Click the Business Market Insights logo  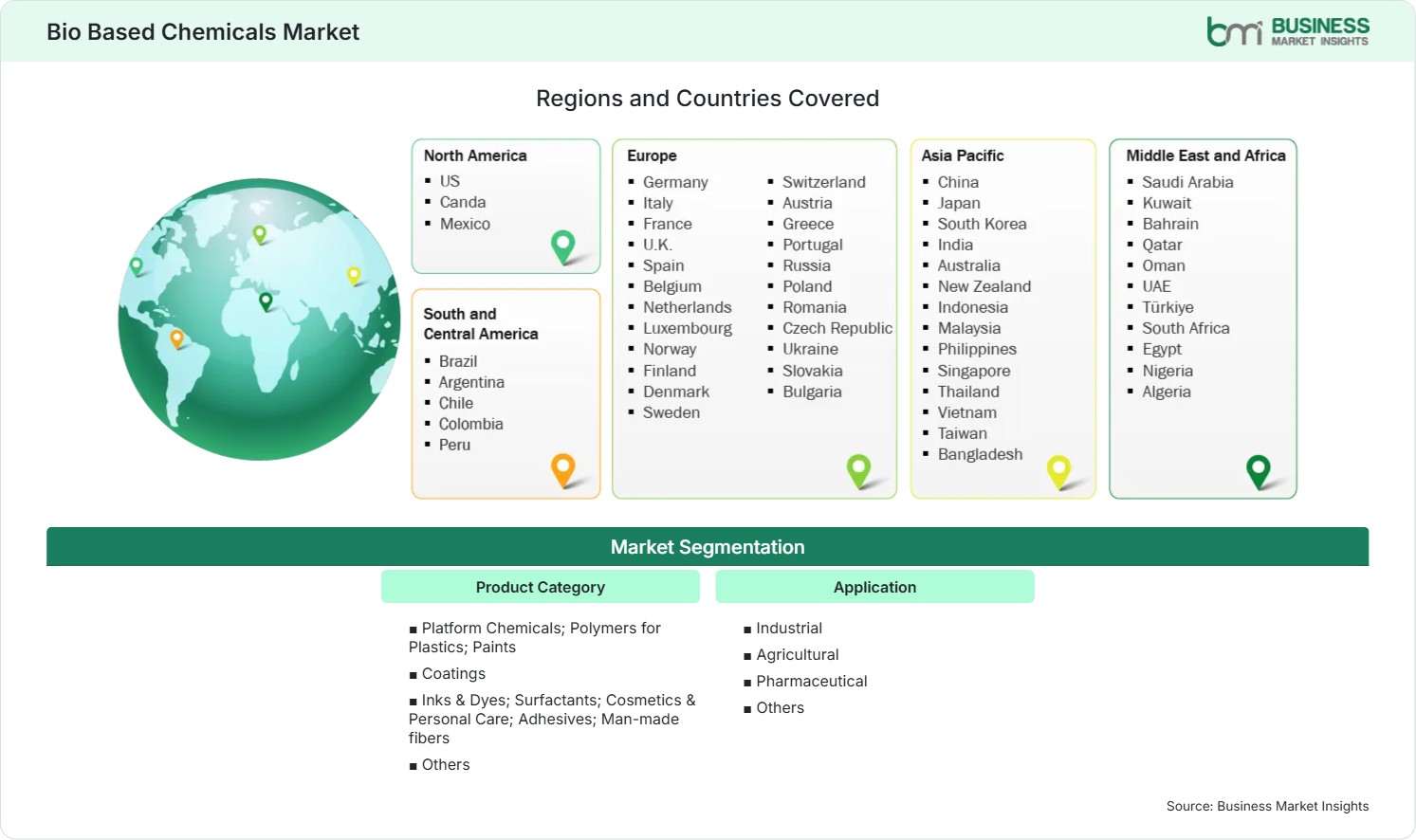(x=1288, y=31)
